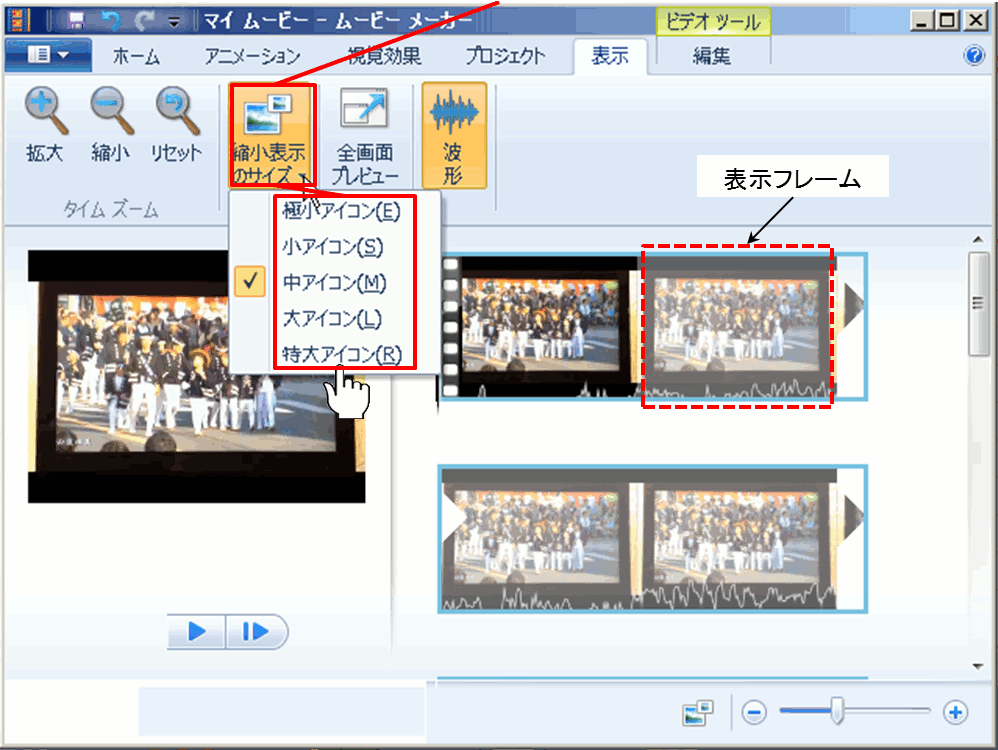Screen dimensions: 998x750
Task: Click the thumbnail size icon in status bar
Action: [x=698, y=712]
